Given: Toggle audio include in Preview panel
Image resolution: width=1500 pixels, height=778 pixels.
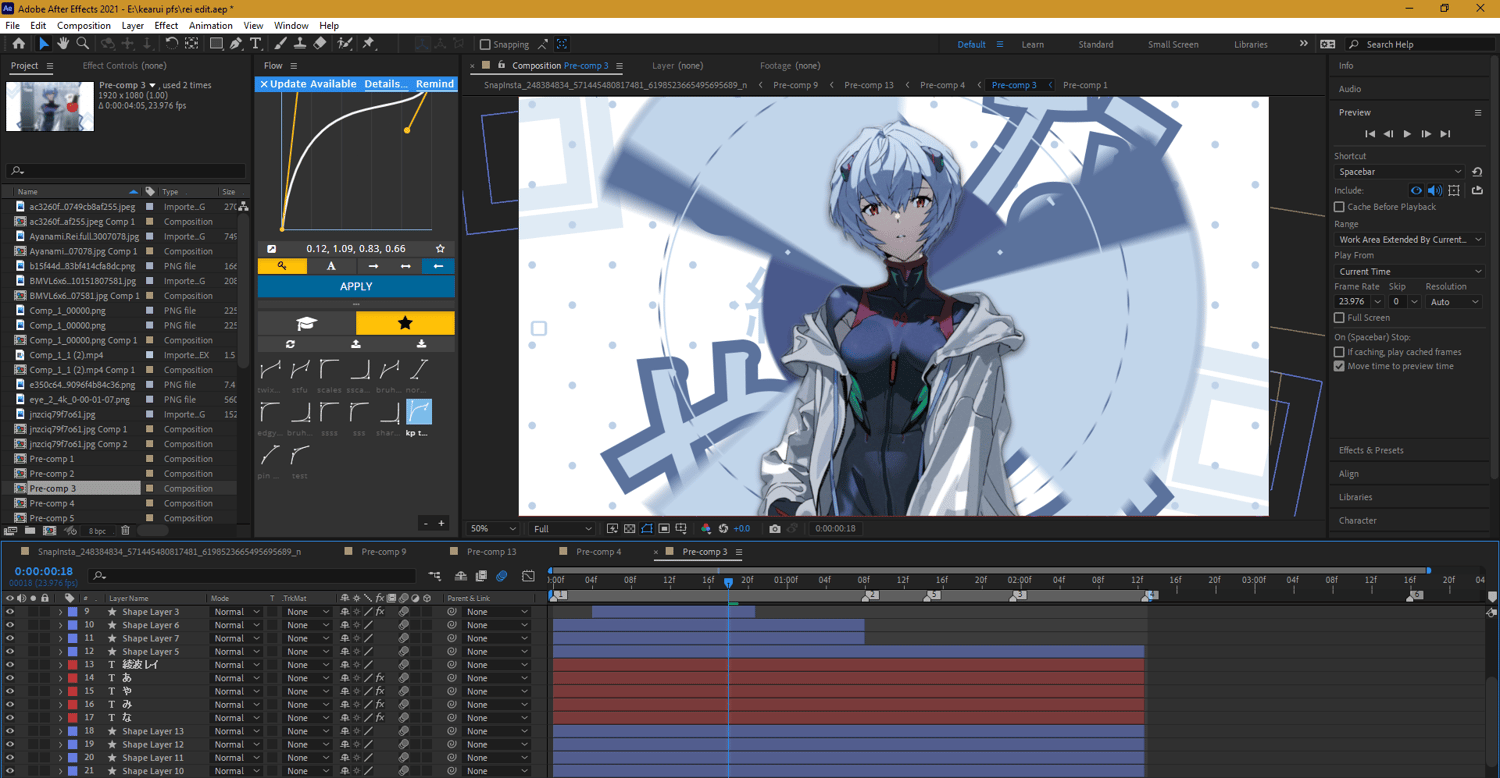Looking at the screenshot, I should 1435,190.
